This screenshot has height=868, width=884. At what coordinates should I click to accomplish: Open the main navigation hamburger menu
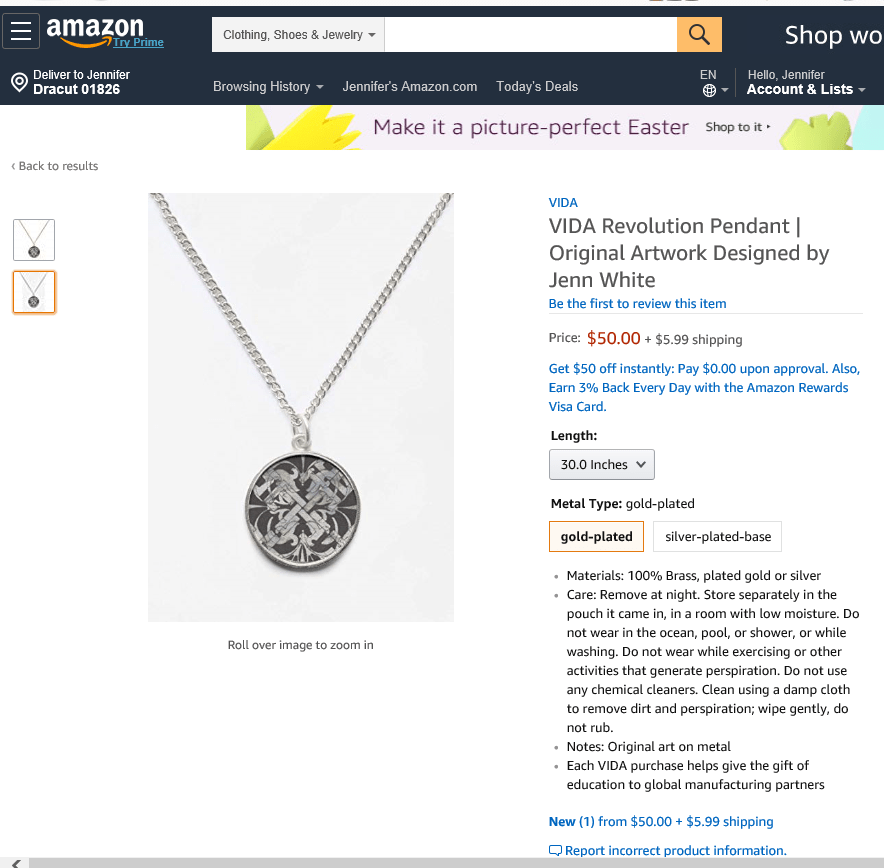click(20, 30)
